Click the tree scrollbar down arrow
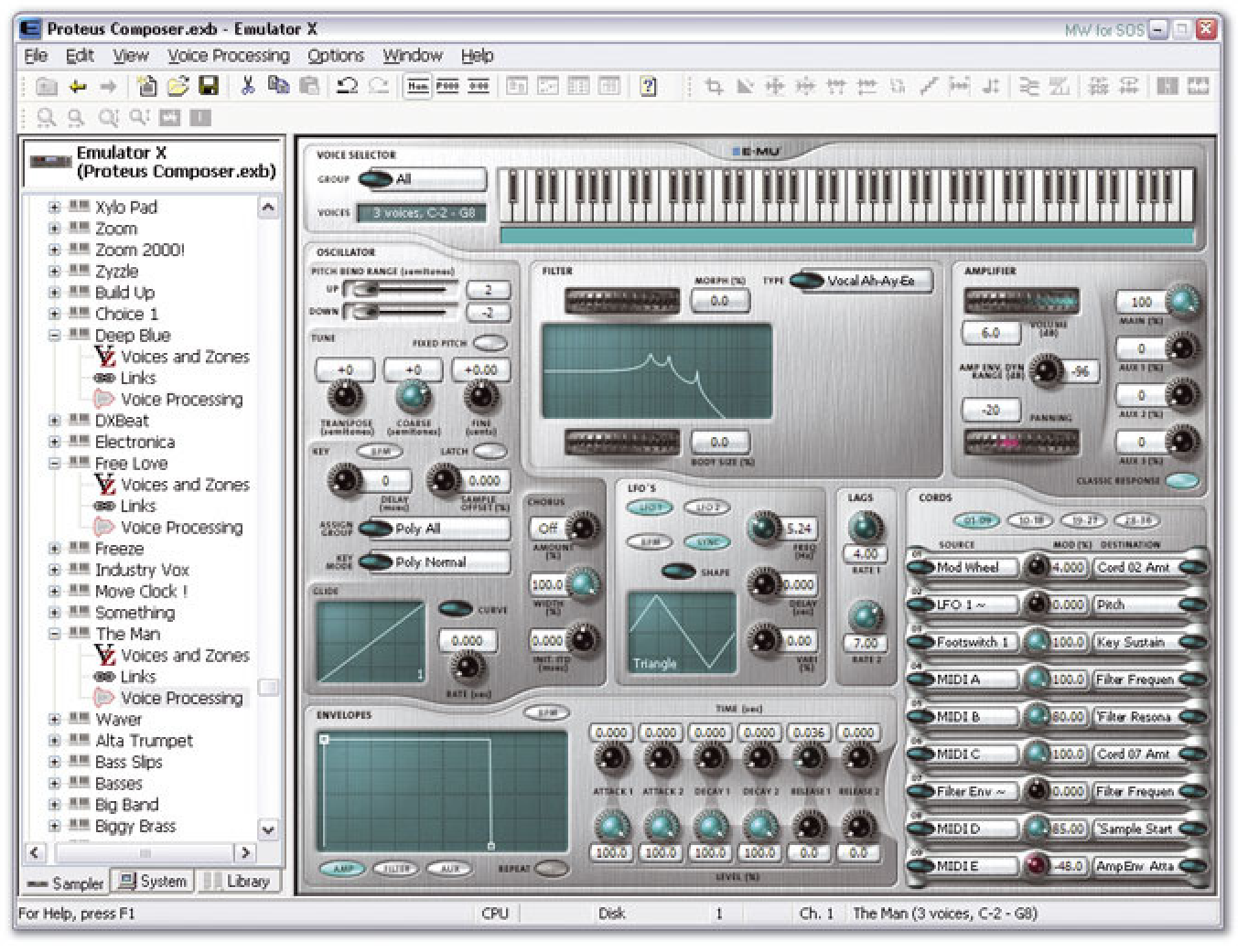 (268, 829)
